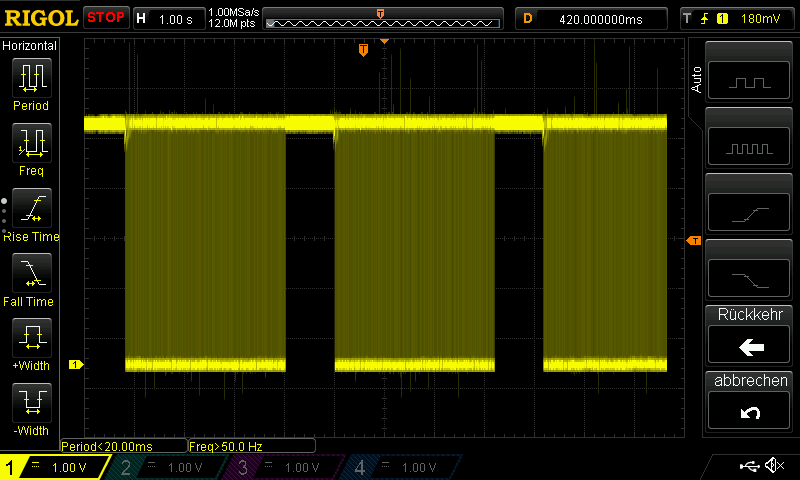Choose the falling edge Auto option

click(749, 279)
